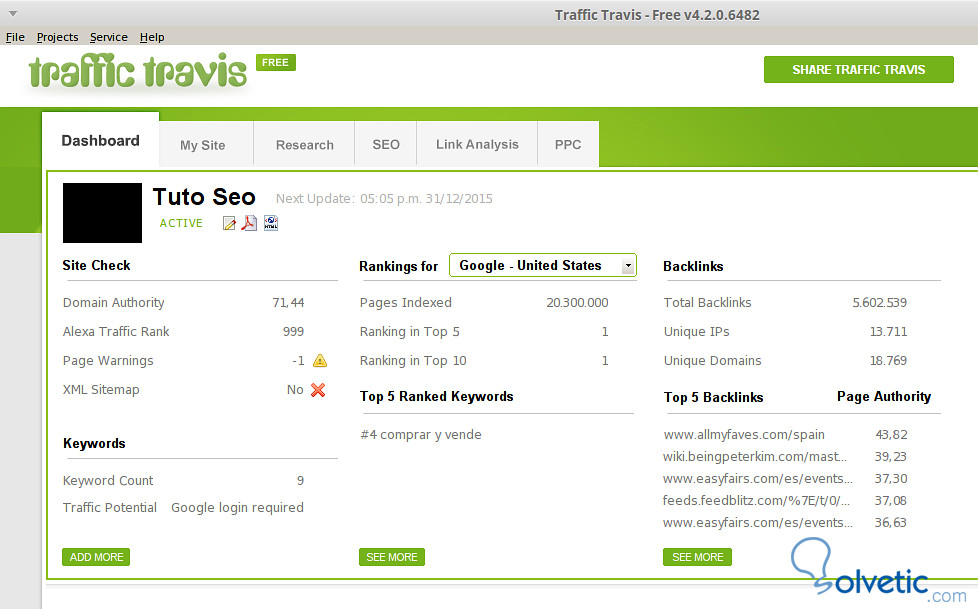Click the Pages Indexed value 20.300.000

click(x=577, y=303)
